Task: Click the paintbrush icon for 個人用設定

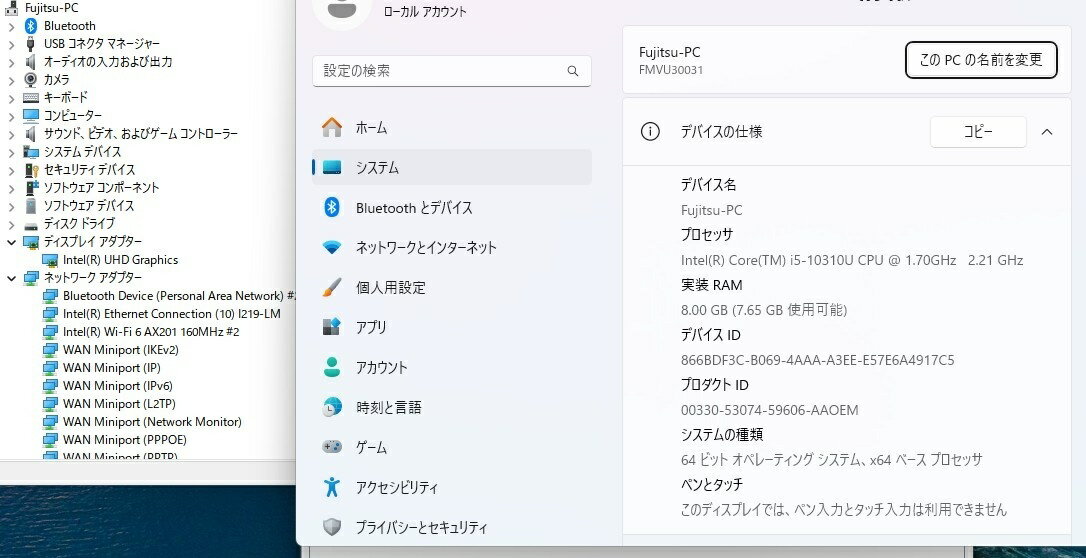Action: pyautogui.click(x=332, y=288)
